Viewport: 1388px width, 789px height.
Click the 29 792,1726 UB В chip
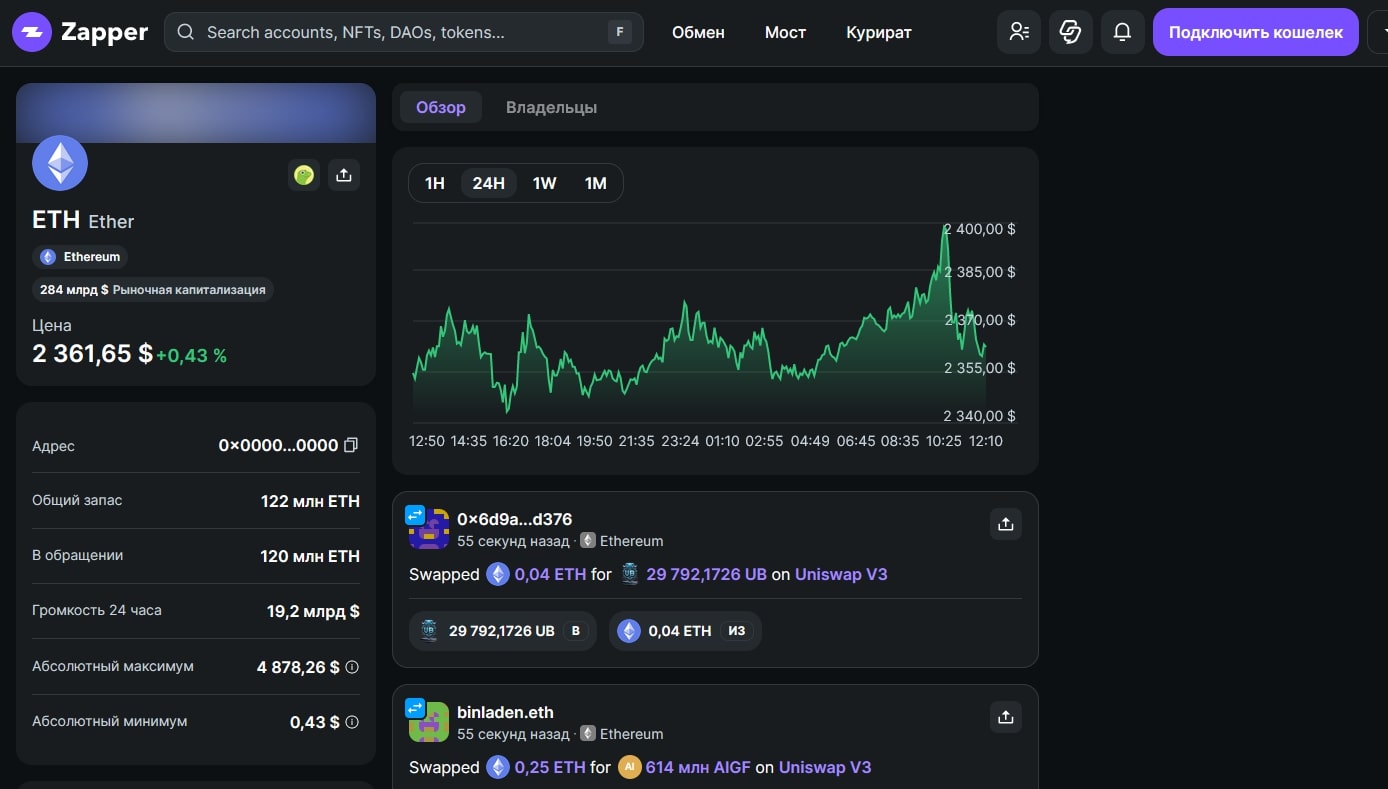tap(503, 631)
